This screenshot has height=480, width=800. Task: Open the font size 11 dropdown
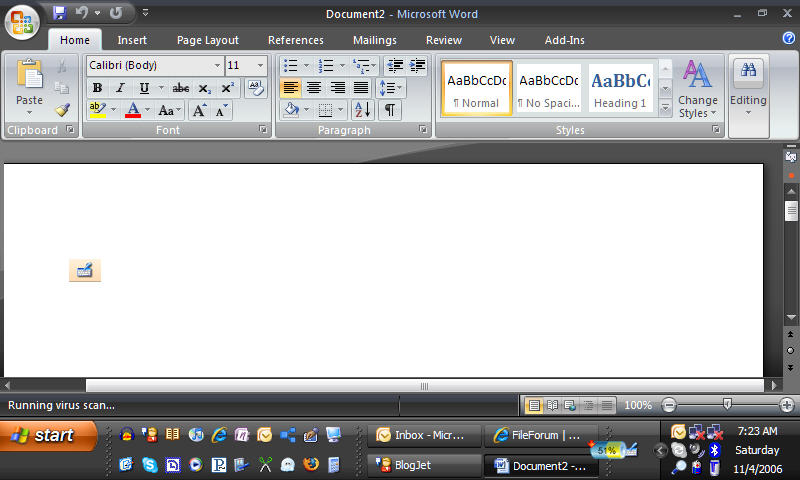tap(260, 65)
